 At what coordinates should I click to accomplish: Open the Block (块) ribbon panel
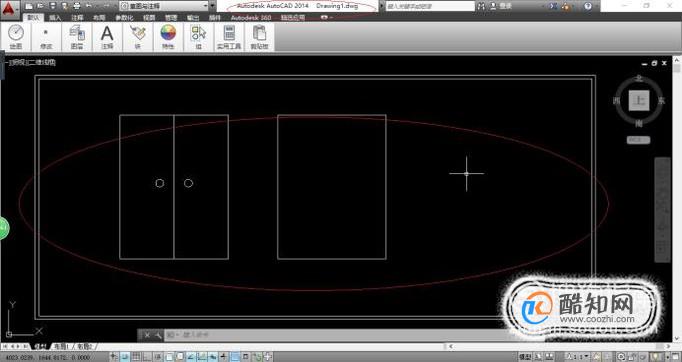point(137,37)
